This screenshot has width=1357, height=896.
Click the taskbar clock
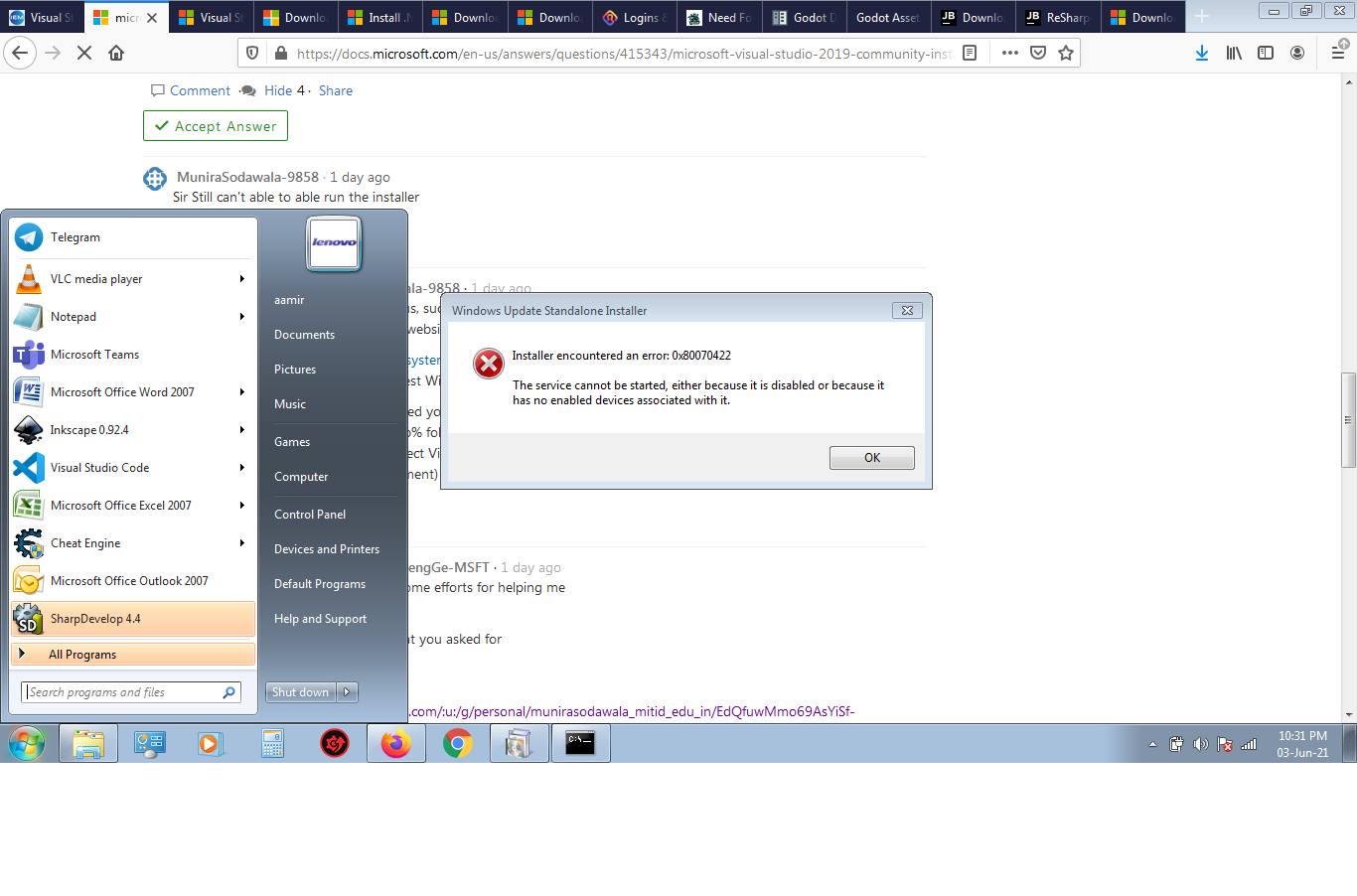click(1302, 744)
